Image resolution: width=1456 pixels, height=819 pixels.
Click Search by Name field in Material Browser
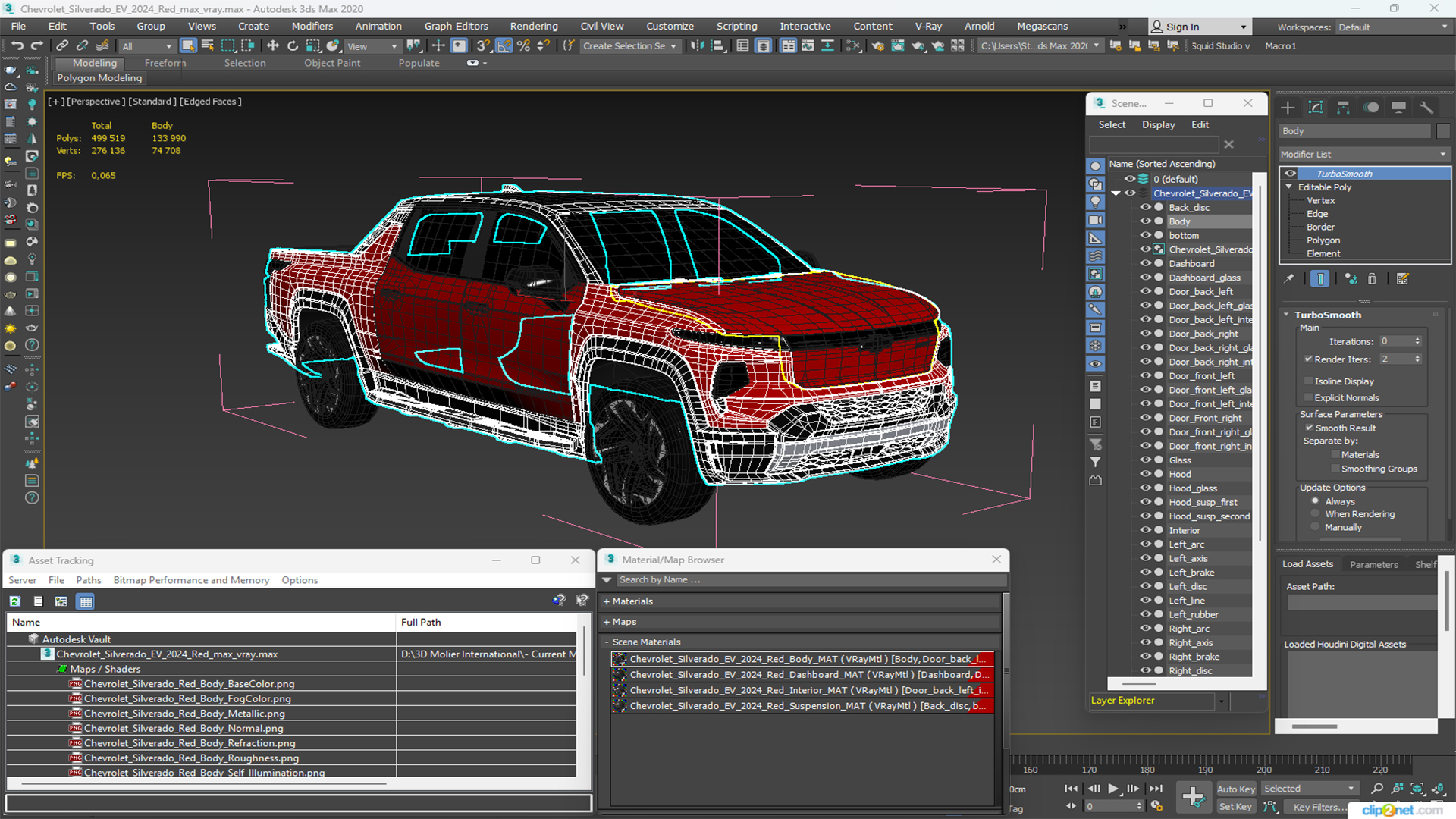pyautogui.click(x=811, y=580)
